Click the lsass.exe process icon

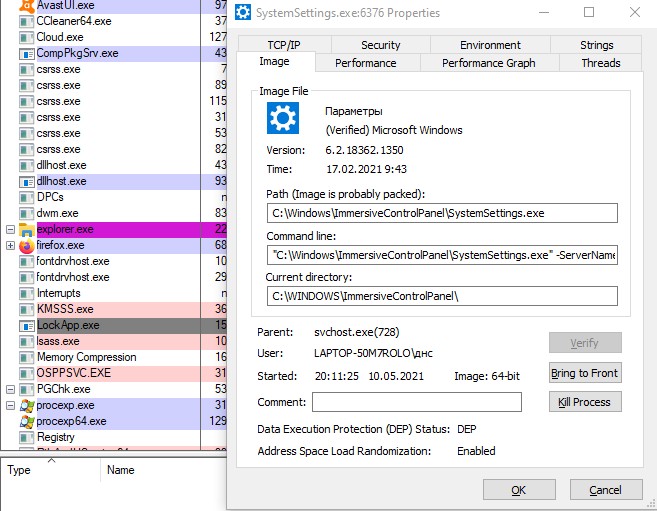coord(26,342)
